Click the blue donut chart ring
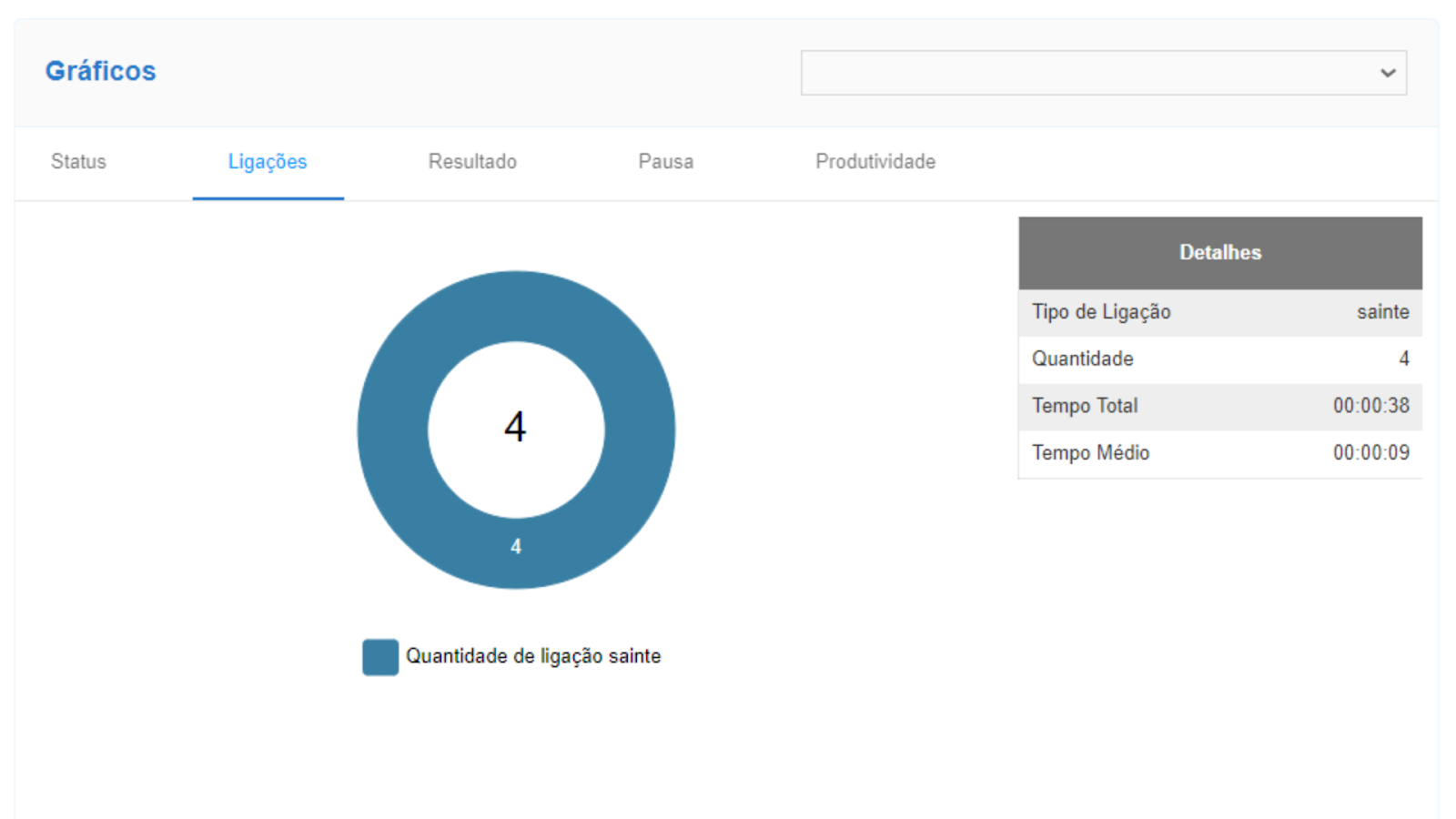The height and width of the screenshot is (819, 1456). point(393,430)
